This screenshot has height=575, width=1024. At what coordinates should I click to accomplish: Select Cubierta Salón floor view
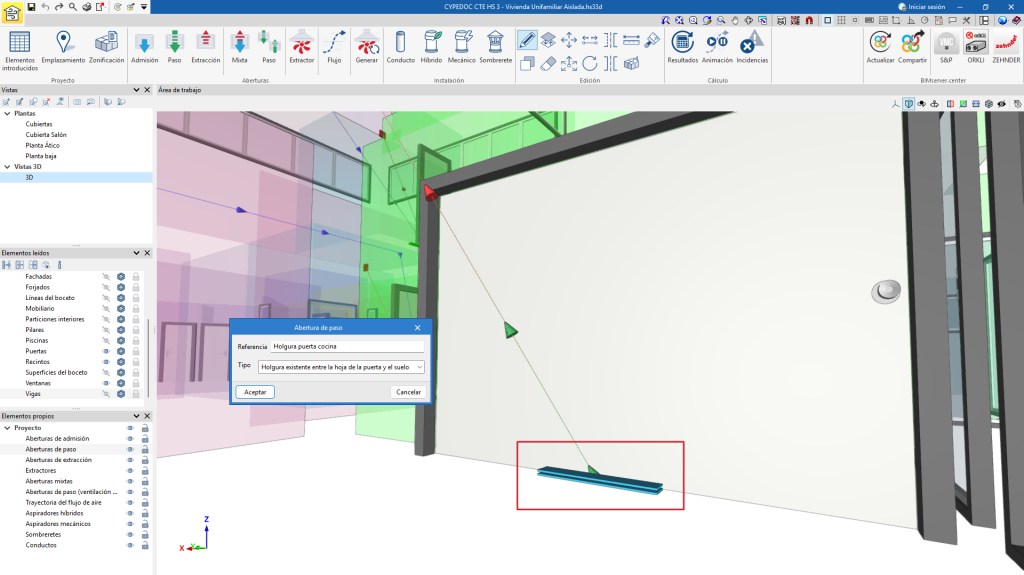46,135
